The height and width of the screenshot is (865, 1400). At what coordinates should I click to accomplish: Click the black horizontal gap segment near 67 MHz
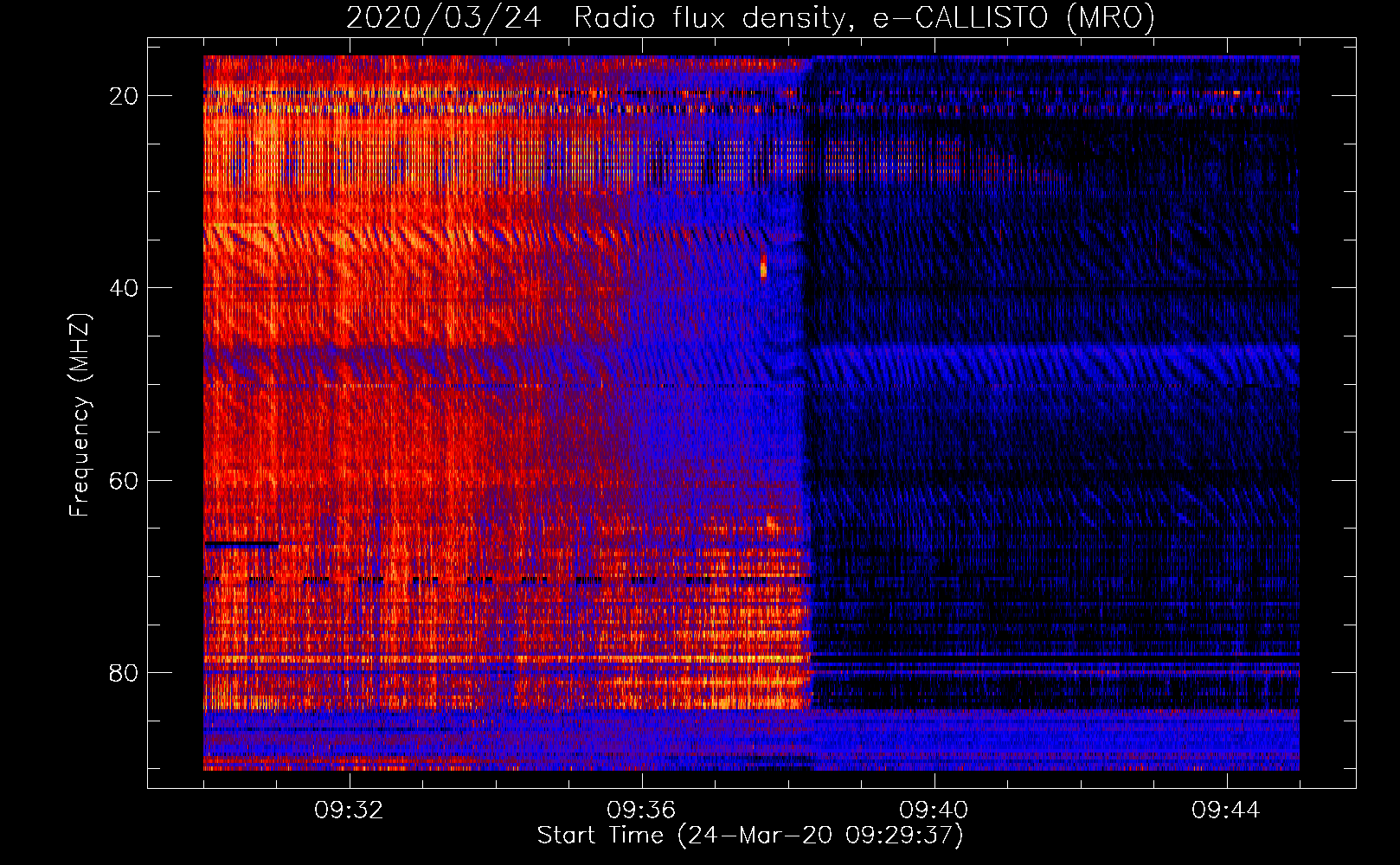click(241, 544)
